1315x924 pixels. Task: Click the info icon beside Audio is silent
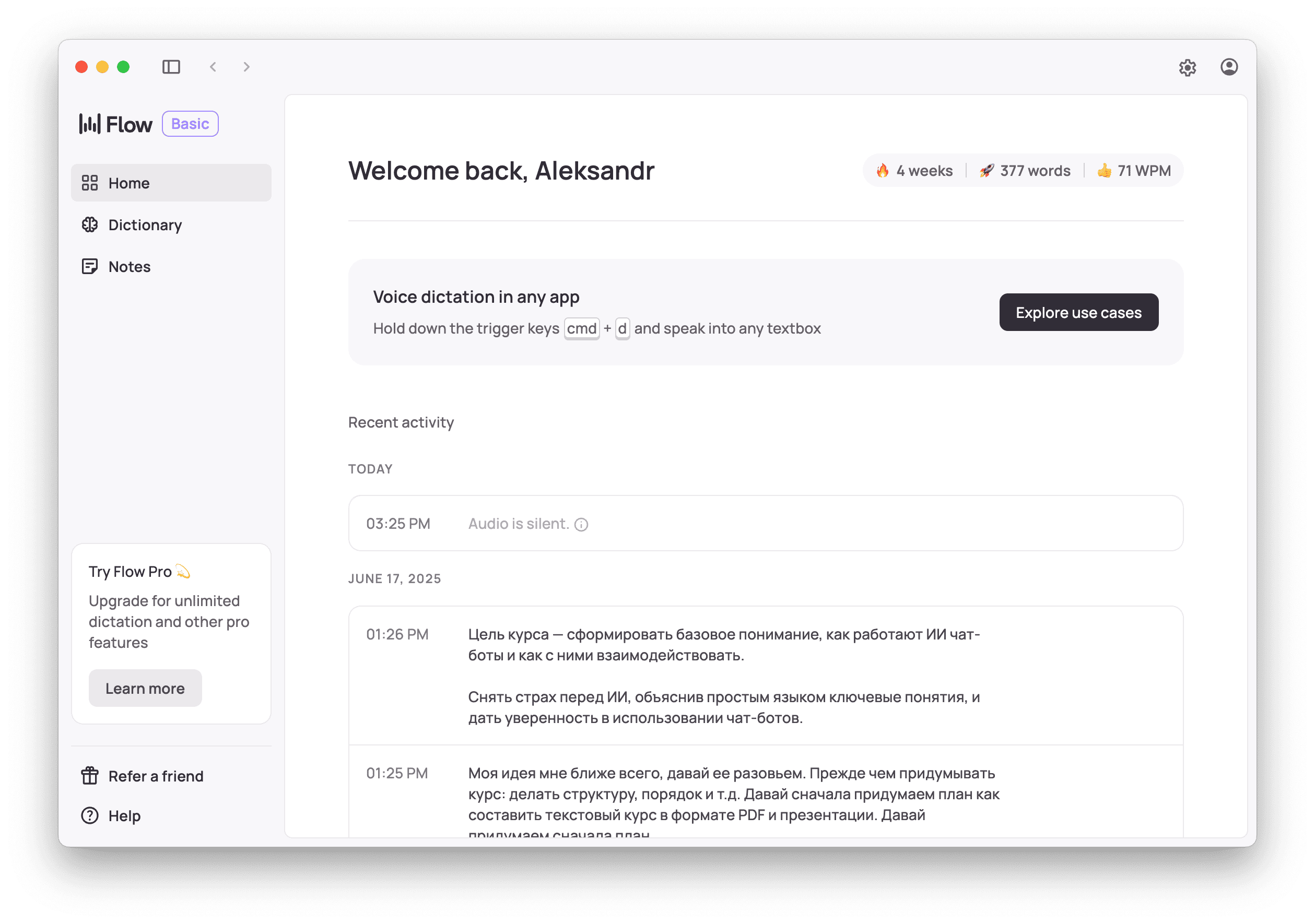click(581, 525)
